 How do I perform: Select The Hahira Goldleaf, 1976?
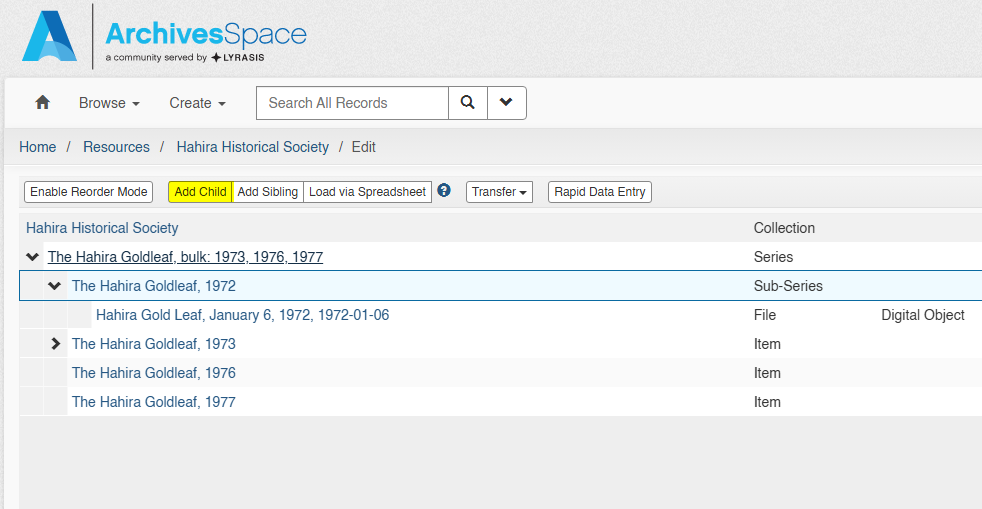[153, 373]
